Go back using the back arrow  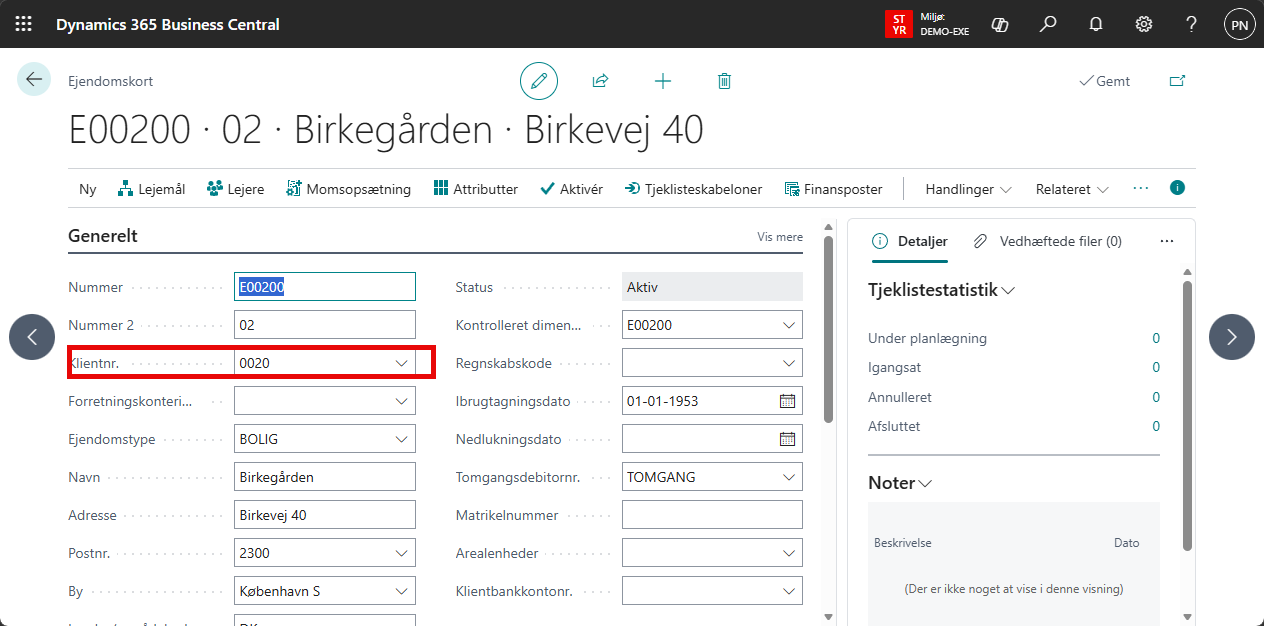click(x=34, y=80)
